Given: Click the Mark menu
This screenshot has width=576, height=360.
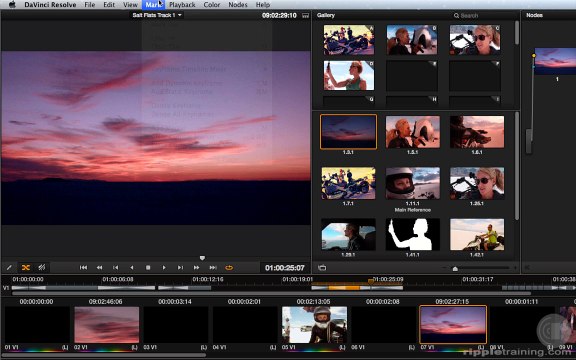Looking at the screenshot, I should (153, 4).
